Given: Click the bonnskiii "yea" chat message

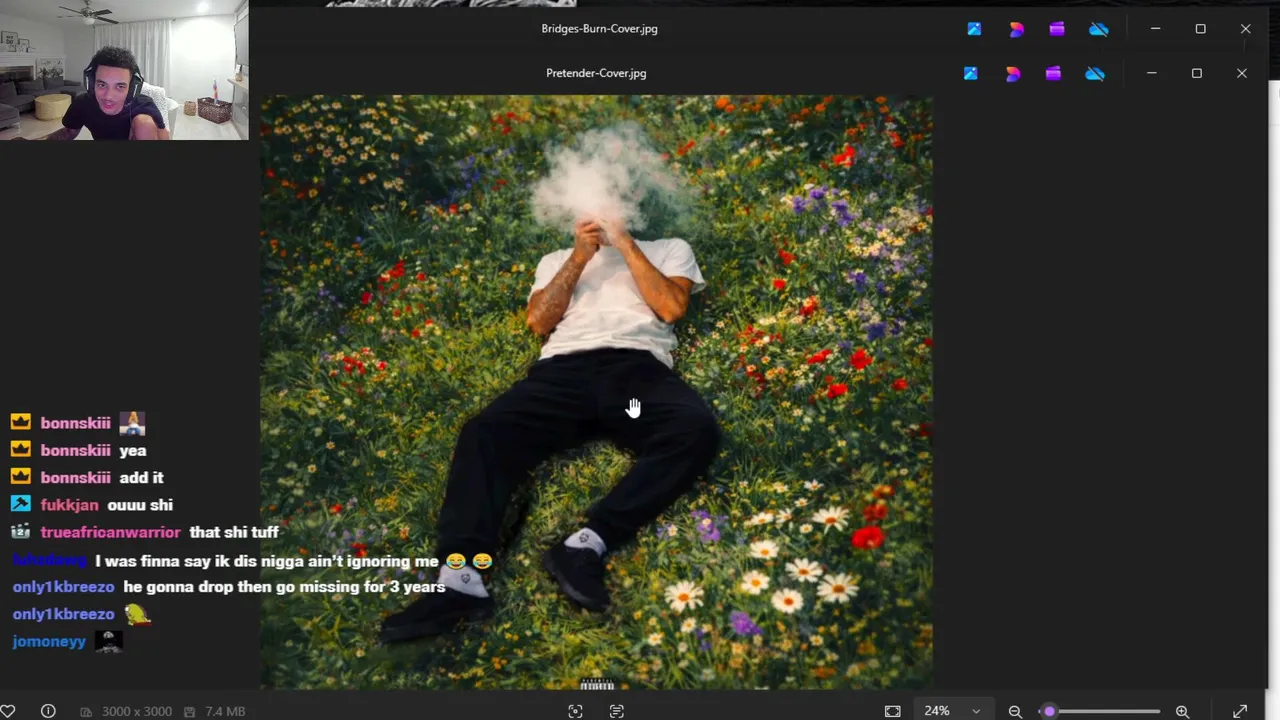Looking at the screenshot, I should tap(132, 451).
